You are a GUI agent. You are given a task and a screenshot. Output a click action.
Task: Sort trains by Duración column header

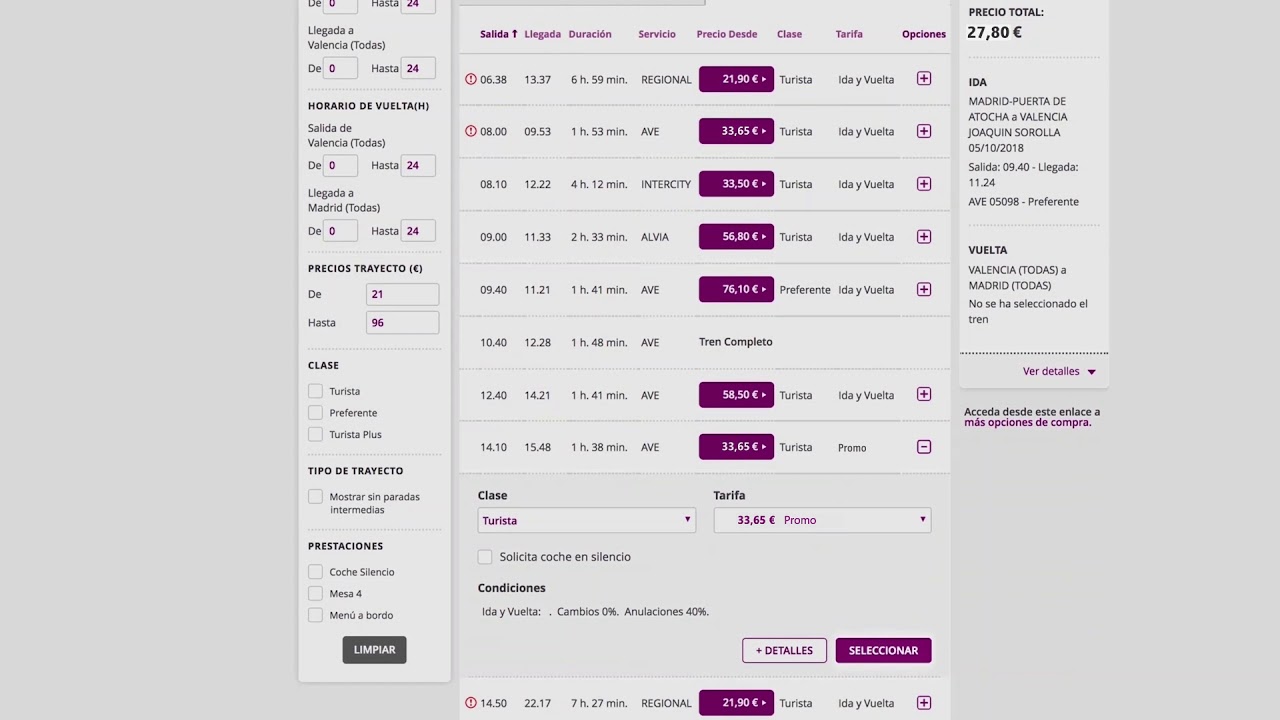tap(590, 34)
